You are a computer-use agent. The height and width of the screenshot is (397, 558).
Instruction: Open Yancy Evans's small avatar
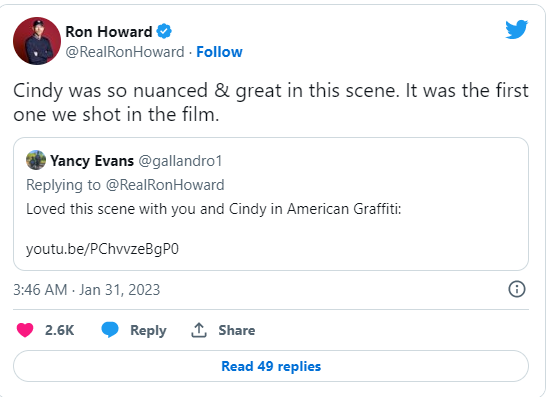point(36,160)
